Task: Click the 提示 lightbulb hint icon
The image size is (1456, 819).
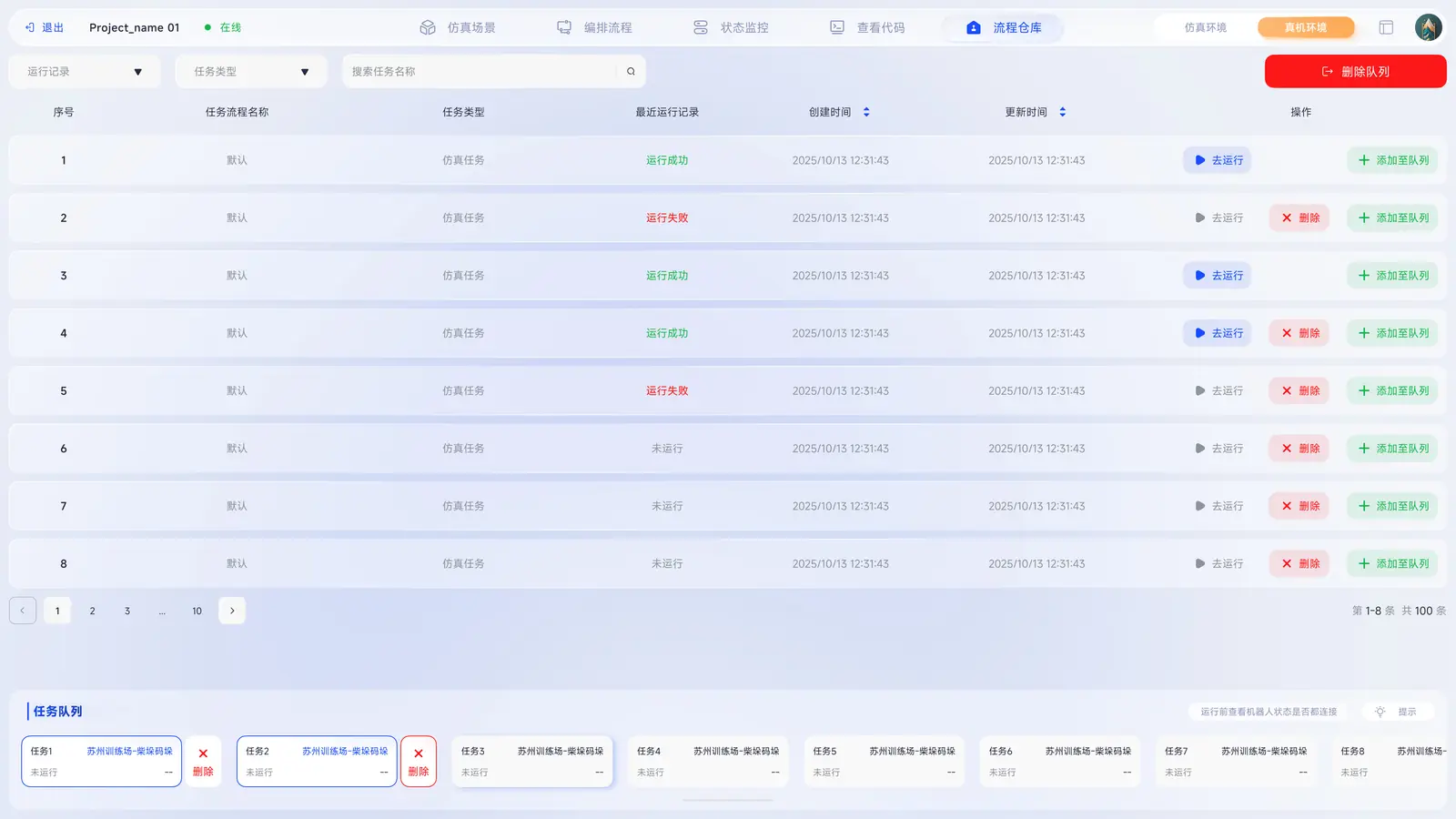Action: (x=1380, y=712)
